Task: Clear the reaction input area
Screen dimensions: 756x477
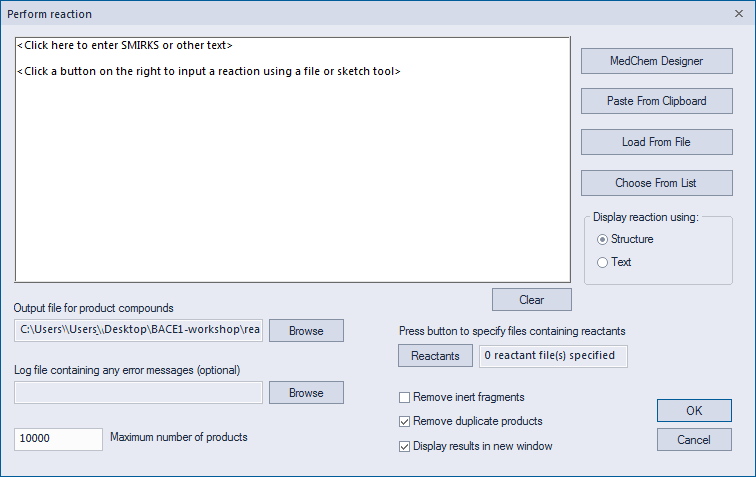Action: point(531,300)
